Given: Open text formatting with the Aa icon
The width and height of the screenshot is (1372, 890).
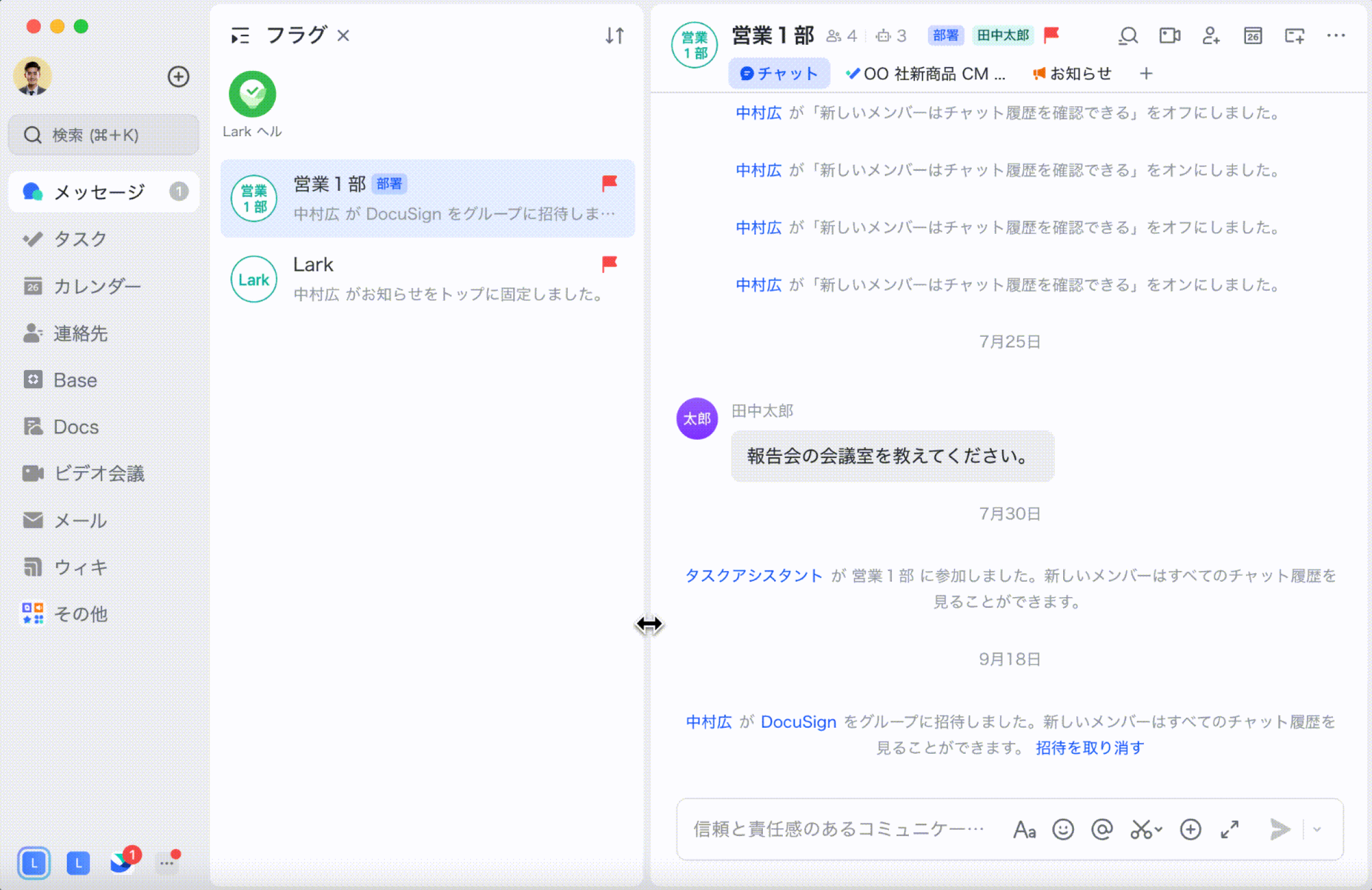Looking at the screenshot, I should point(1025,830).
